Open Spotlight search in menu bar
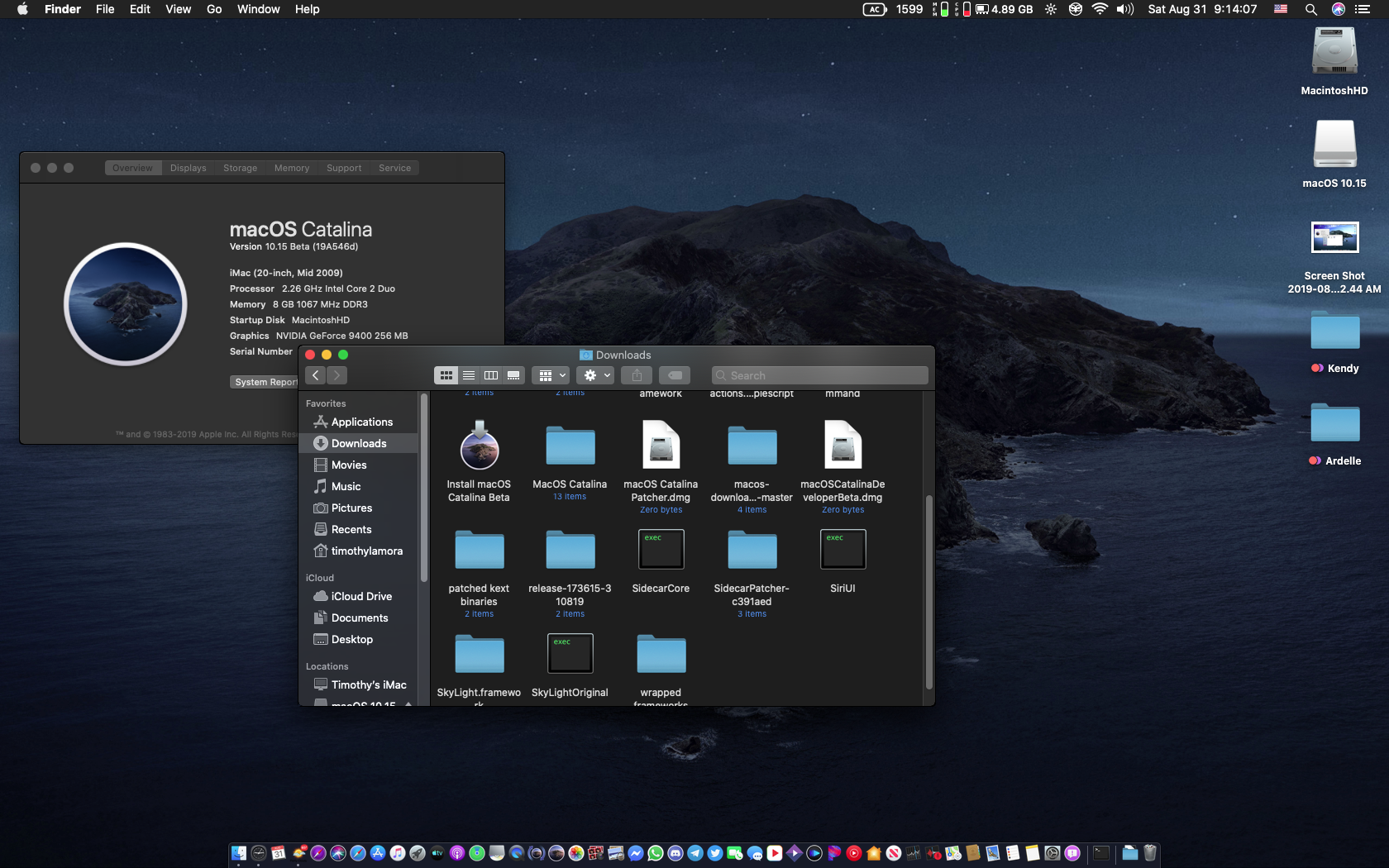This screenshot has width=1389, height=868. tap(1310, 9)
